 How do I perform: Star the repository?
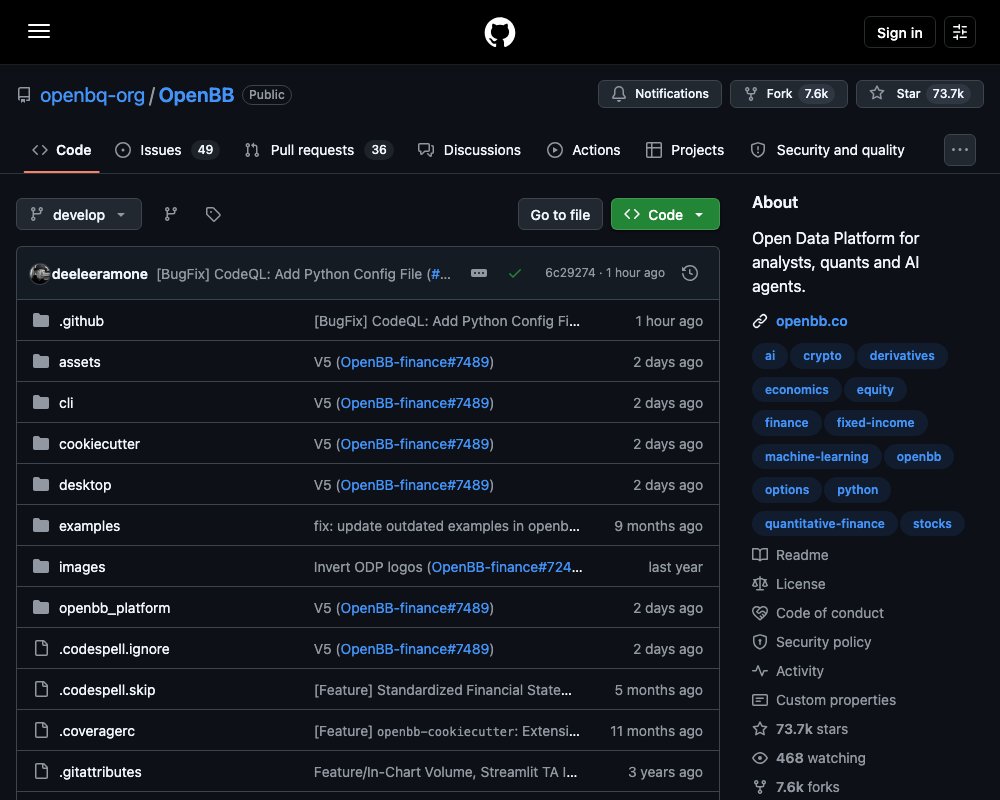pyautogui.click(x=919, y=94)
